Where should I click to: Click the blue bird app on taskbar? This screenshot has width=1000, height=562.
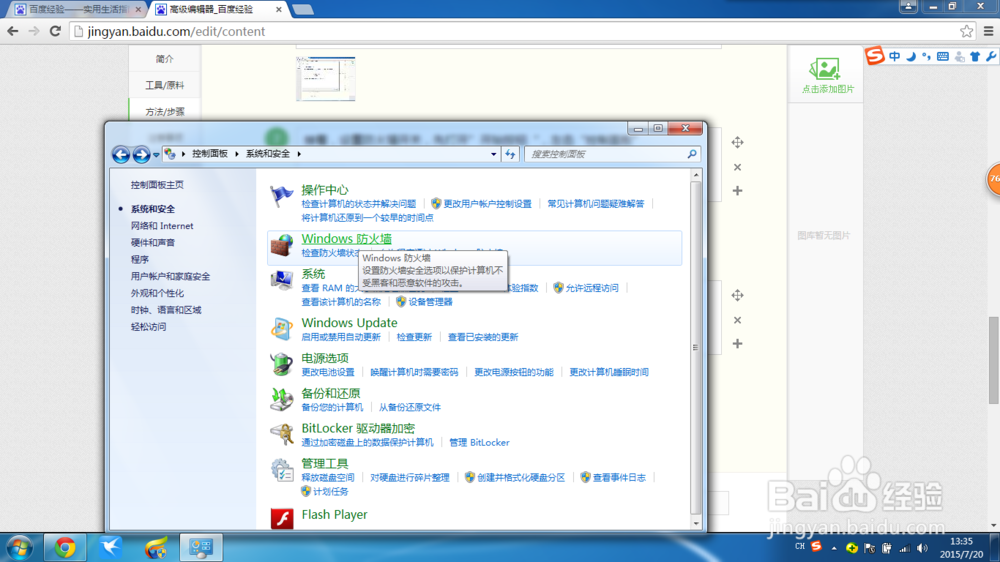point(110,548)
